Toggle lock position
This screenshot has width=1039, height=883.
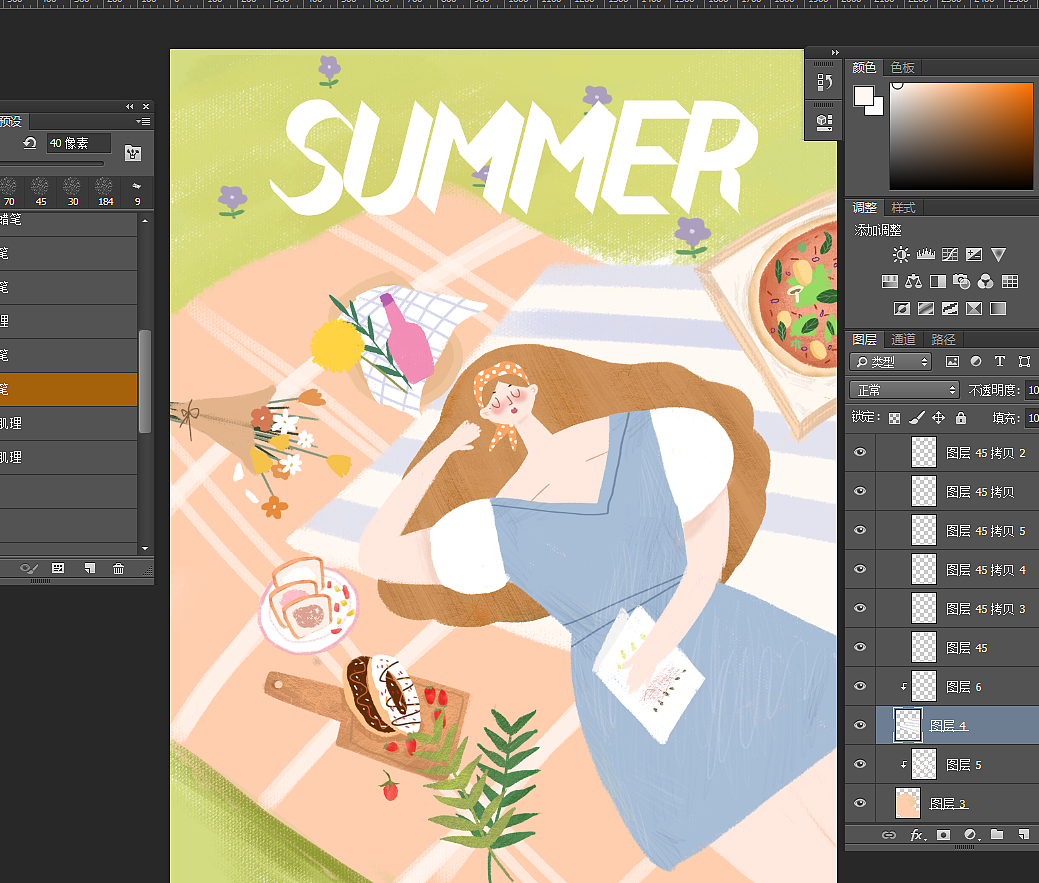pos(938,417)
